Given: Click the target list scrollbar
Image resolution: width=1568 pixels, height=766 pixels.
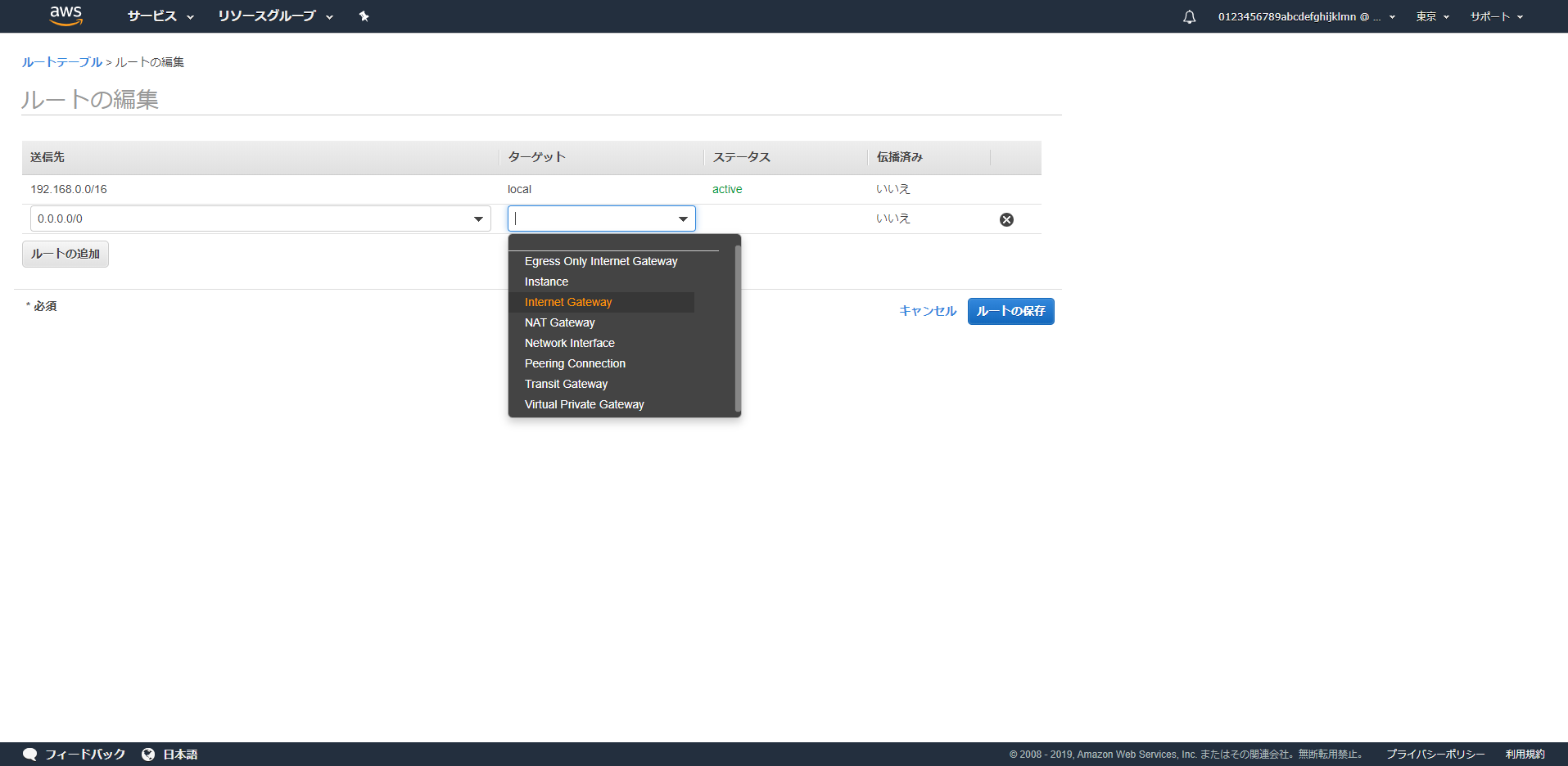Looking at the screenshot, I should [738, 327].
